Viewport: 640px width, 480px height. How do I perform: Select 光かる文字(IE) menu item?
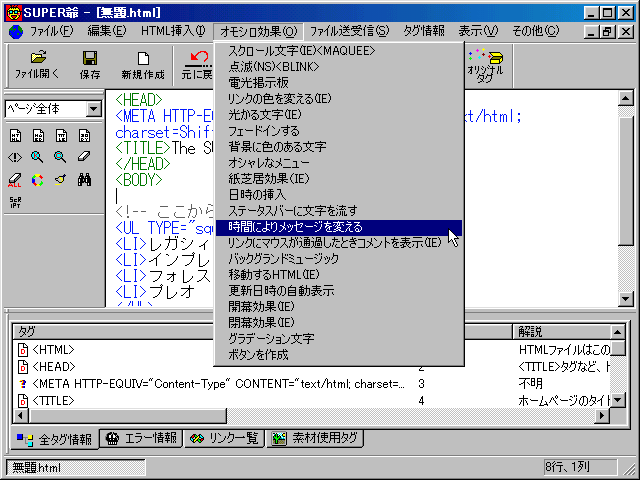point(339,115)
